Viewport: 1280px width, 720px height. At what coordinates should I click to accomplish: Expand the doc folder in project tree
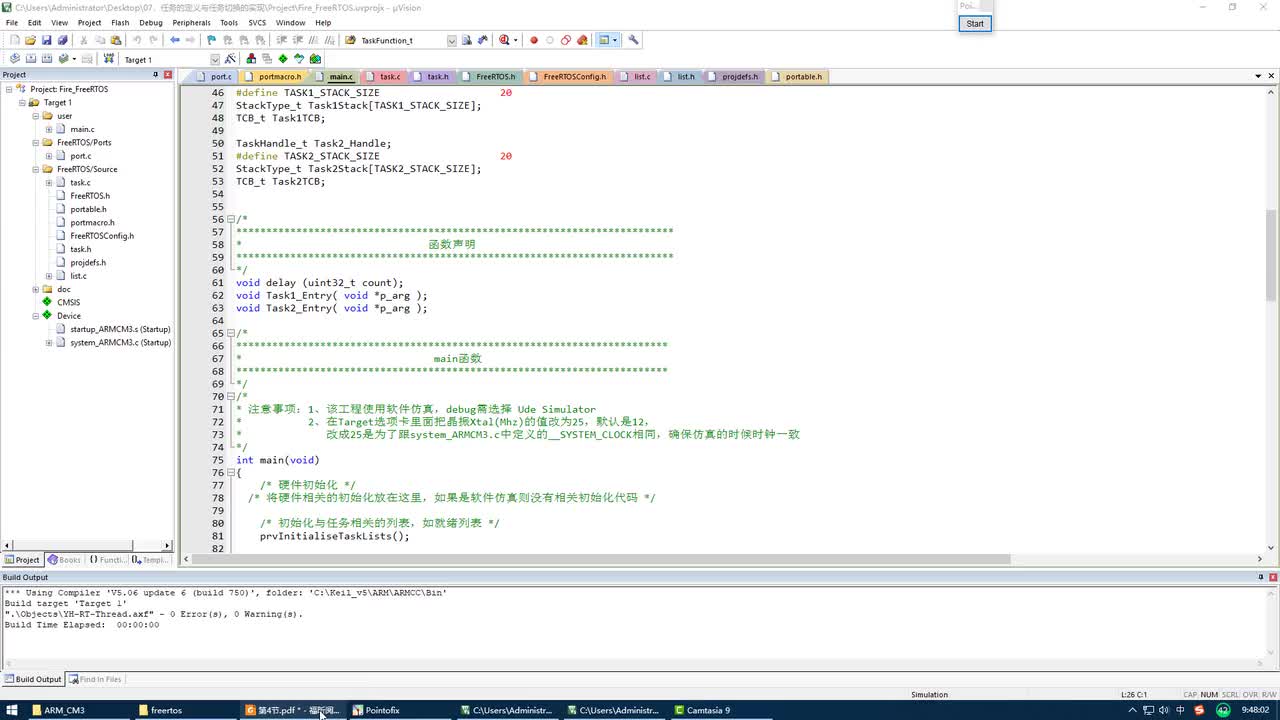pyautogui.click(x=35, y=289)
